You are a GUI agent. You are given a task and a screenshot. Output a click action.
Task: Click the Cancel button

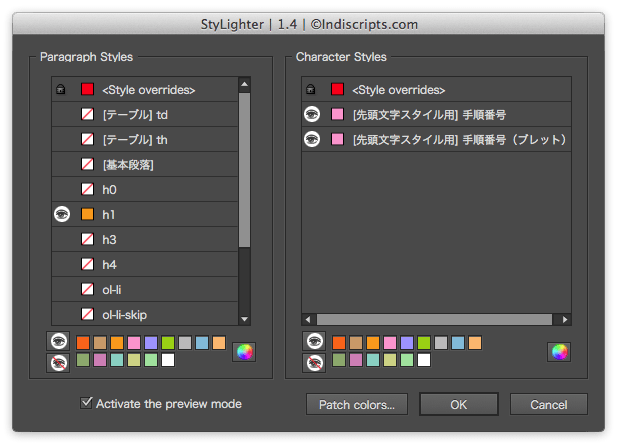pos(549,404)
